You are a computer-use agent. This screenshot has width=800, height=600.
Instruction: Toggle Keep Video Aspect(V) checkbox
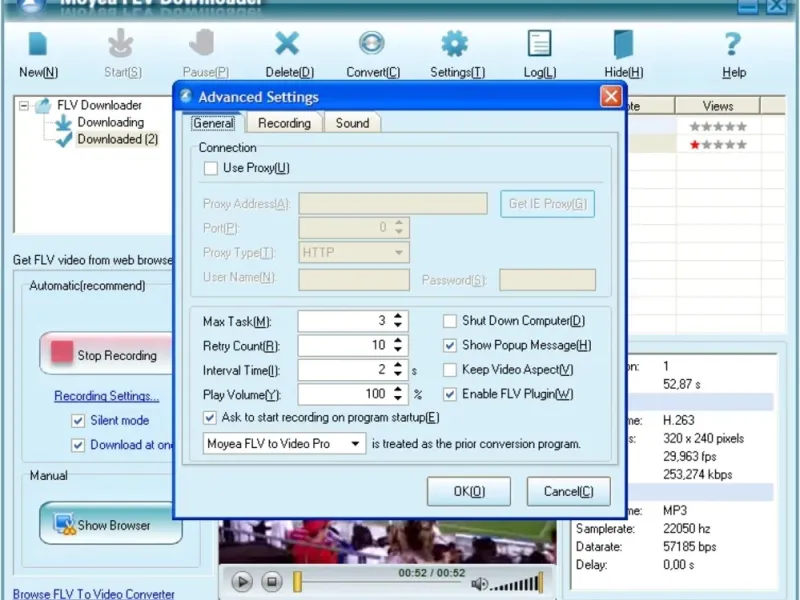click(449, 370)
